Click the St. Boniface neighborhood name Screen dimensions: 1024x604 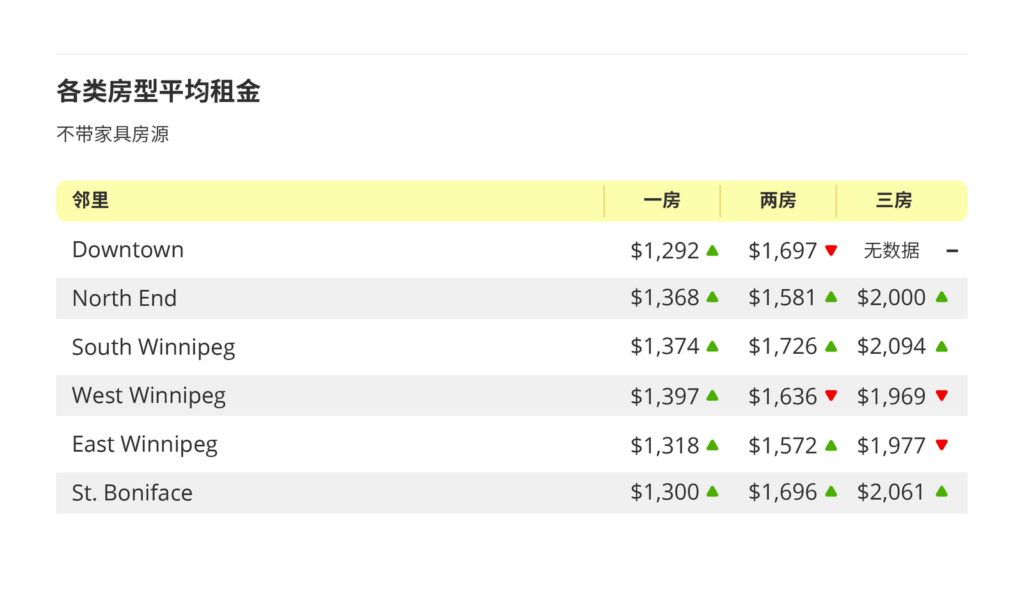tap(132, 493)
